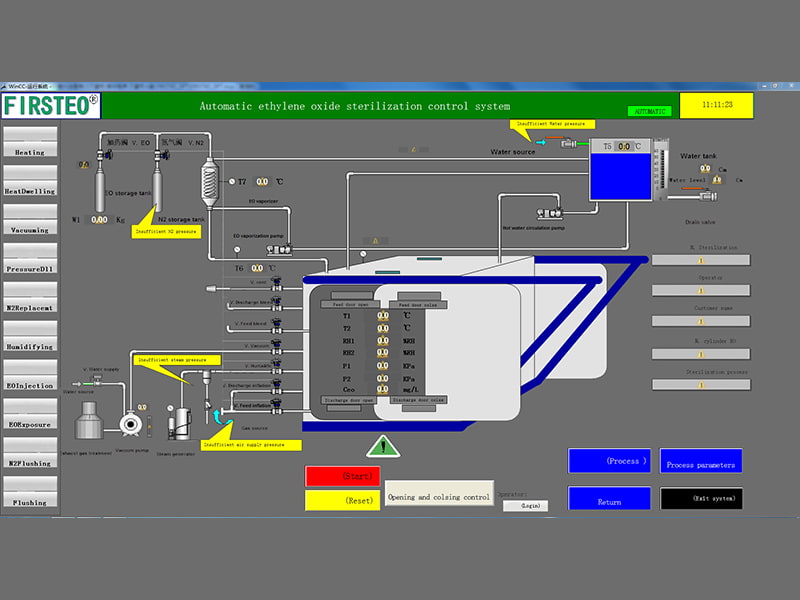Toggle the V. EO valve
Viewport: 800px width, 600px height.
pyautogui.click(x=106, y=154)
